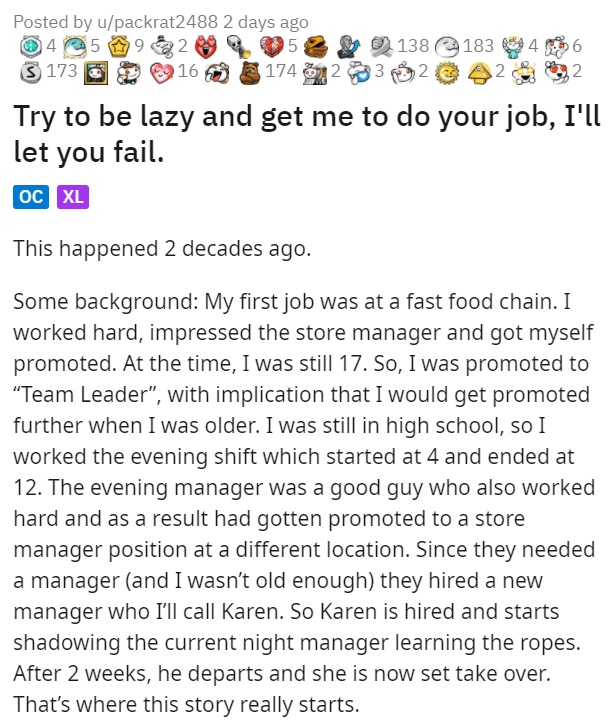Viewport: 610px width, 725px height.
Task: Select the heart-eyes Snoo award with count 6
Action: [557, 46]
